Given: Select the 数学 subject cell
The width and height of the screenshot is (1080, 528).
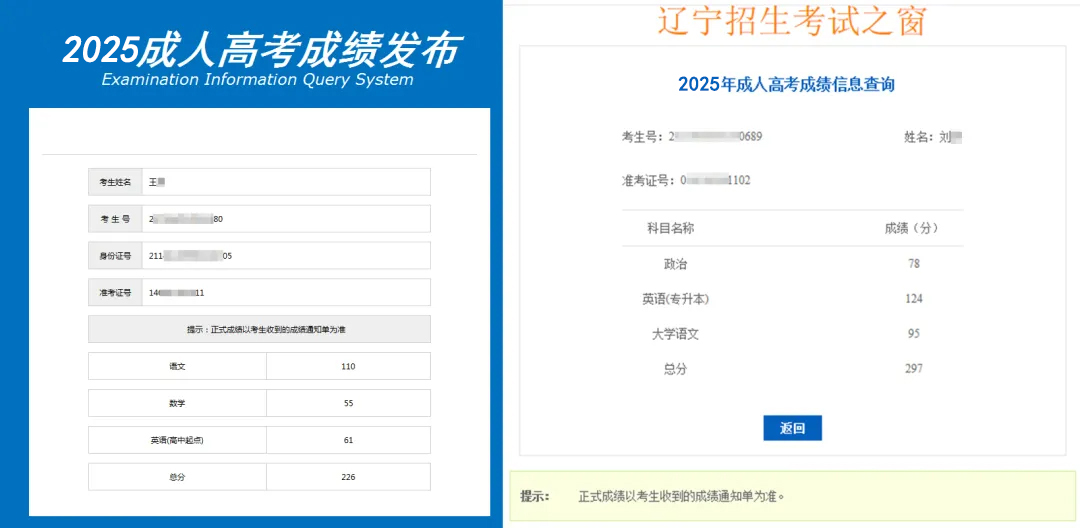Looking at the screenshot, I should pyautogui.click(x=177, y=403).
